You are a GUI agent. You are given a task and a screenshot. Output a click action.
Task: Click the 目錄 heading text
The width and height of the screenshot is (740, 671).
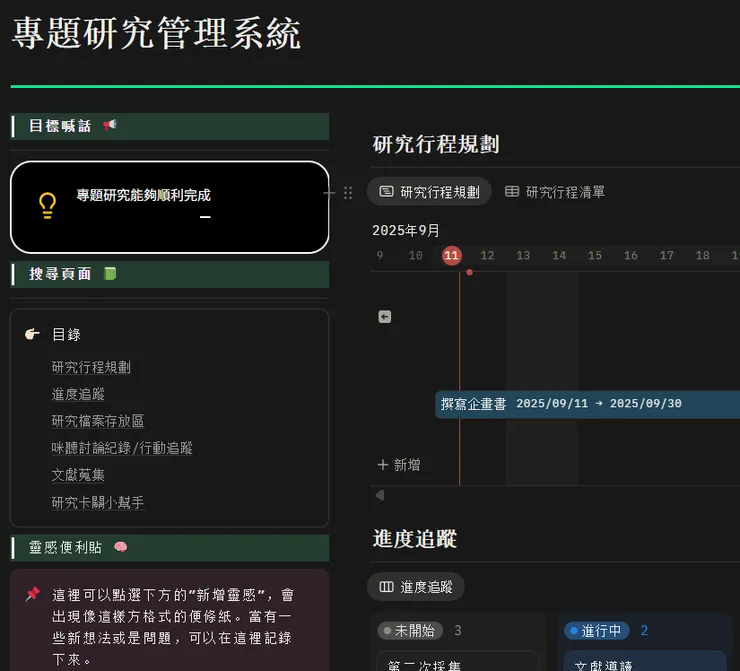pyautogui.click(x=66, y=335)
